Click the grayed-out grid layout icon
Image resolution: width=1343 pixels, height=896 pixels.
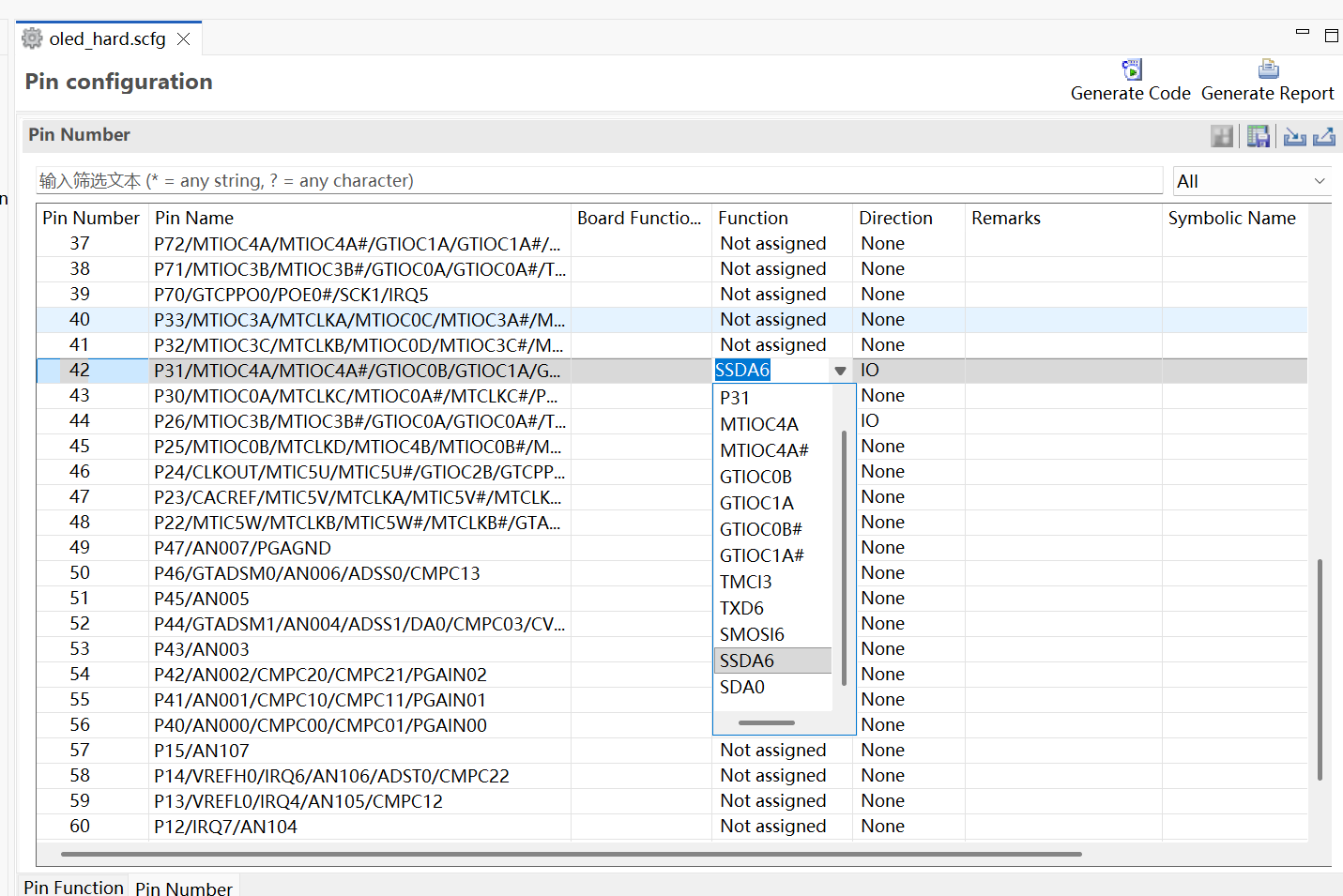click(1222, 136)
